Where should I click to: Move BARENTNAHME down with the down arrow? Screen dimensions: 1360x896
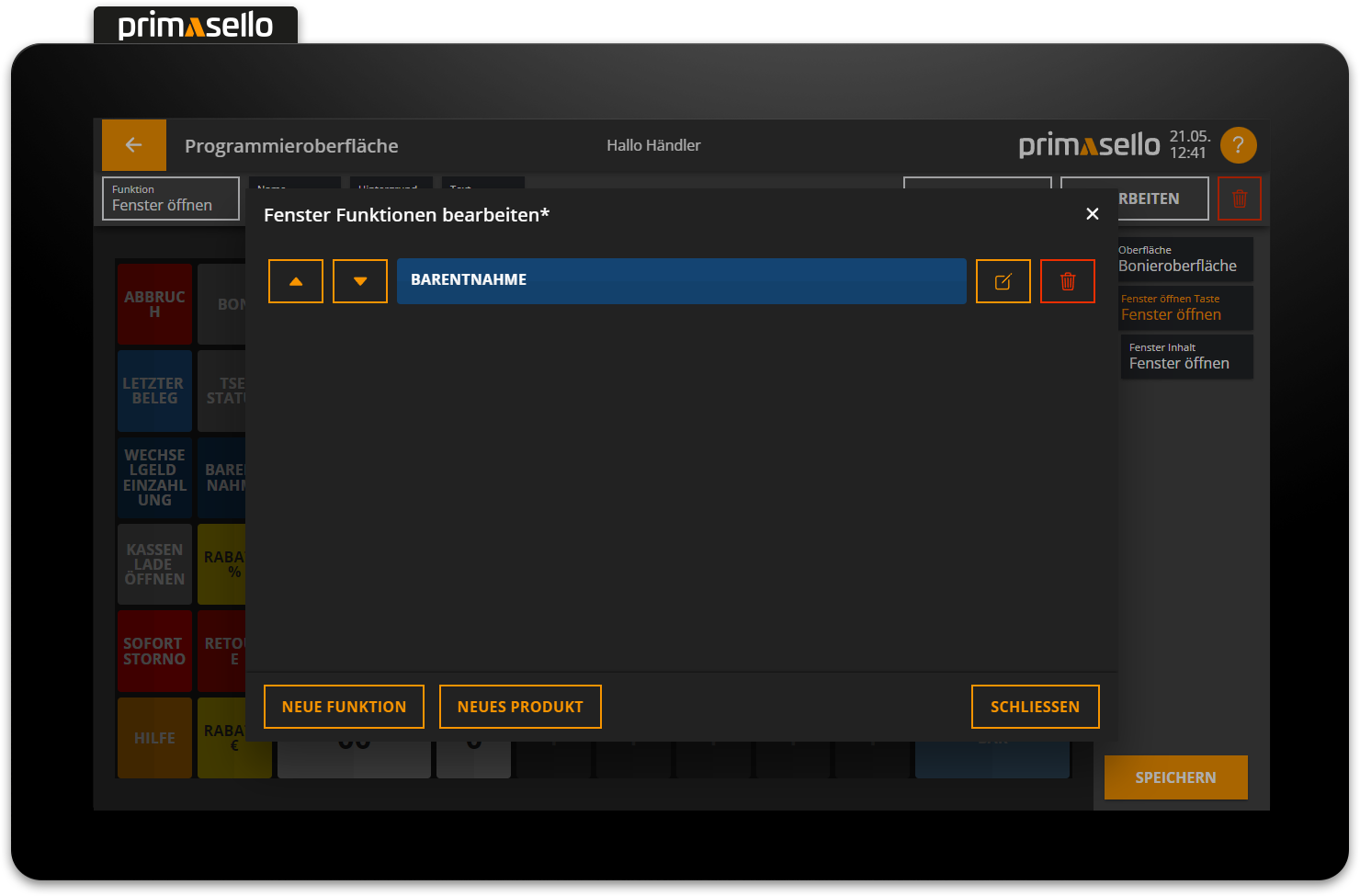pos(359,281)
